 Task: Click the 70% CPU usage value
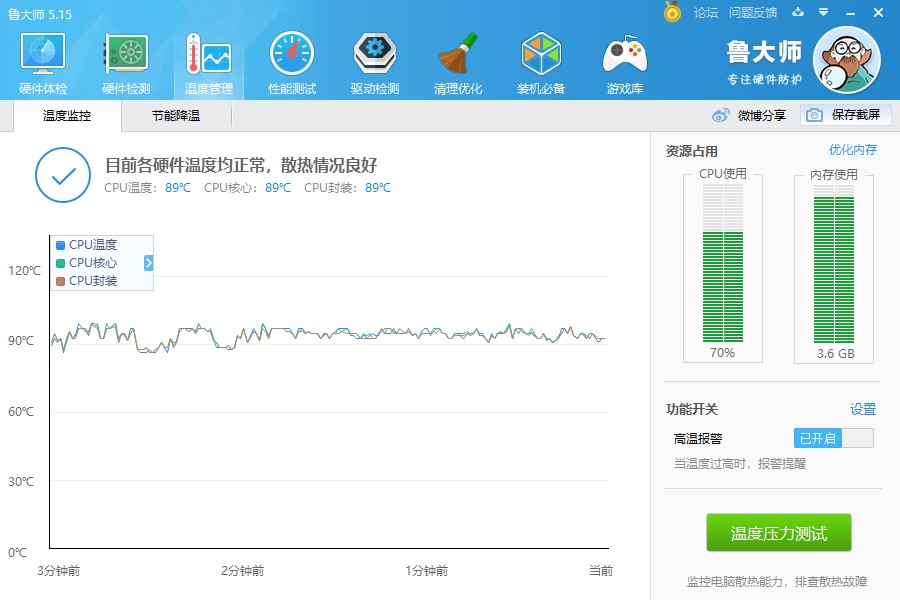coord(722,353)
